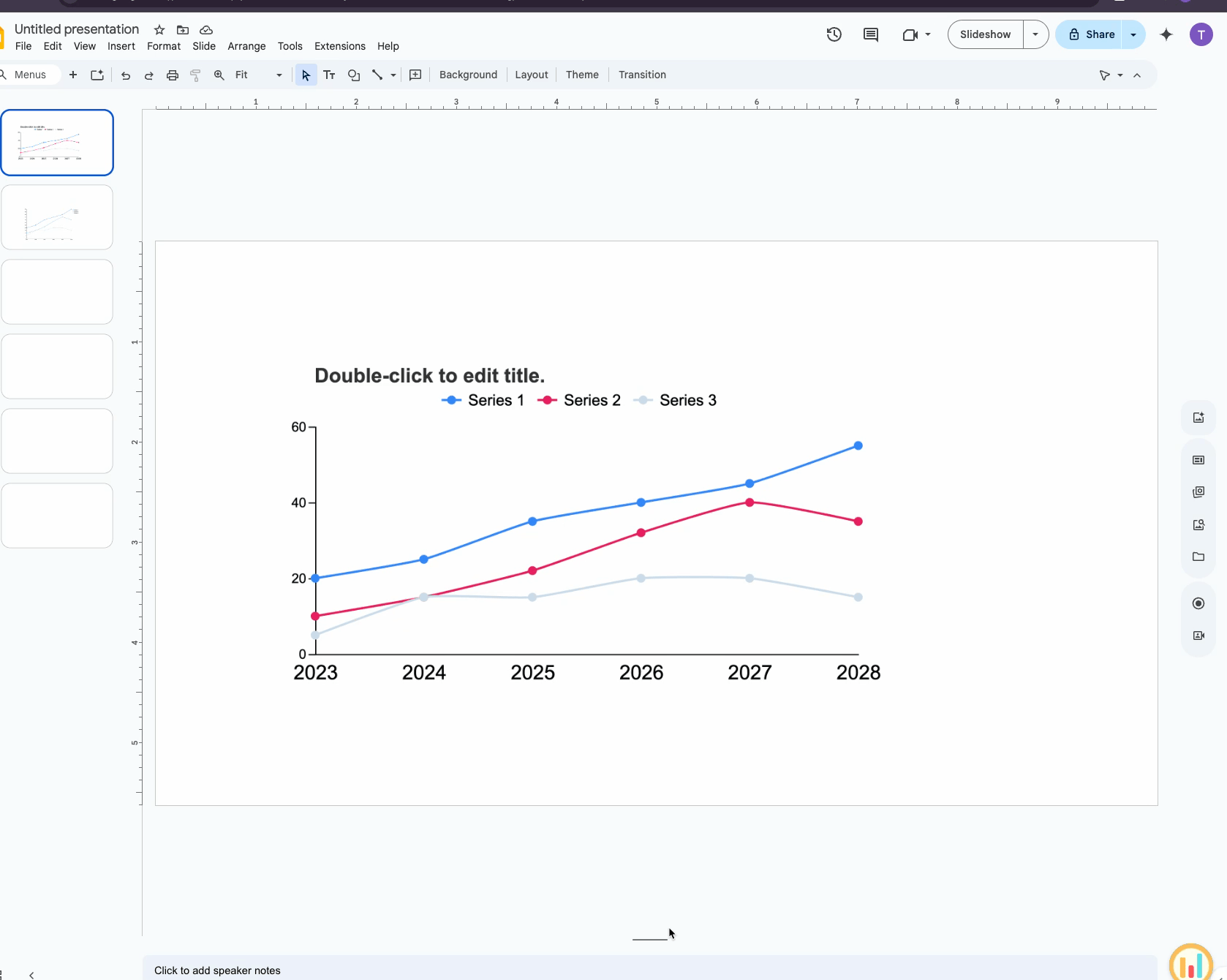This screenshot has width=1227, height=980.
Task: Click the add comment toolbar icon
Action: click(415, 75)
